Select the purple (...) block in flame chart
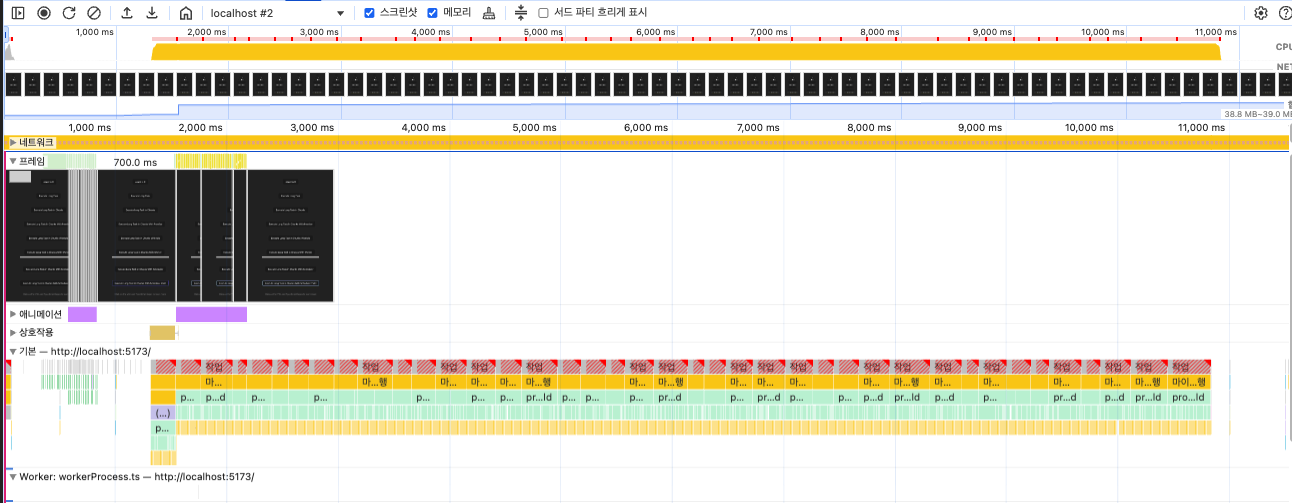1292x503 pixels. coord(163,413)
